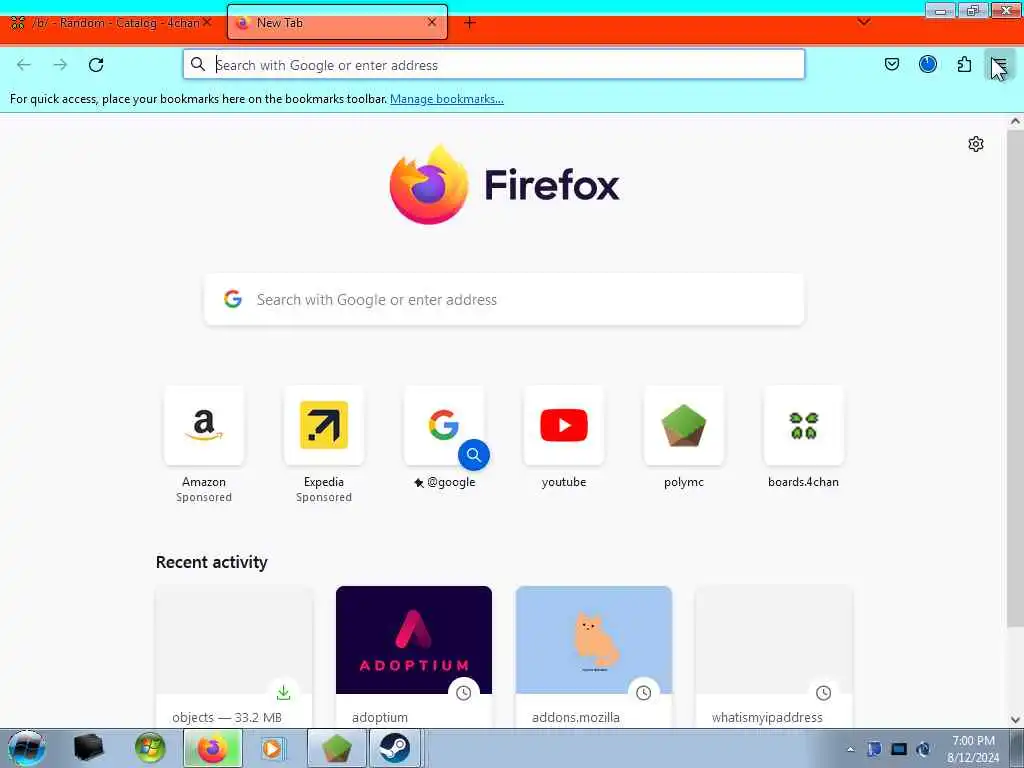This screenshot has width=1024, height=768.
Task: Click the network monitor tray icon
Action: (x=899, y=749)
